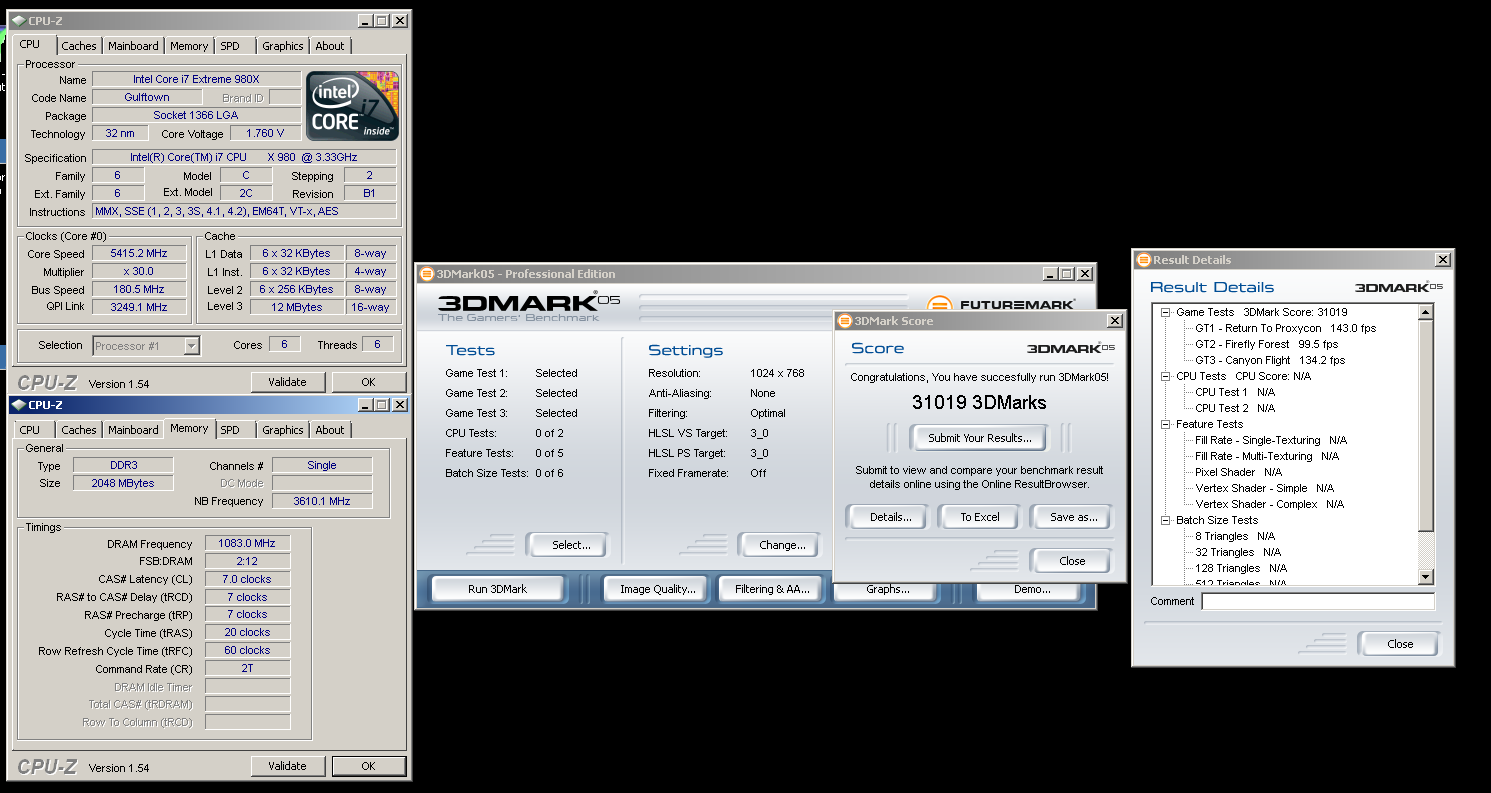Click CPU-Z title bar icon in top window

[x=19, y=20]
